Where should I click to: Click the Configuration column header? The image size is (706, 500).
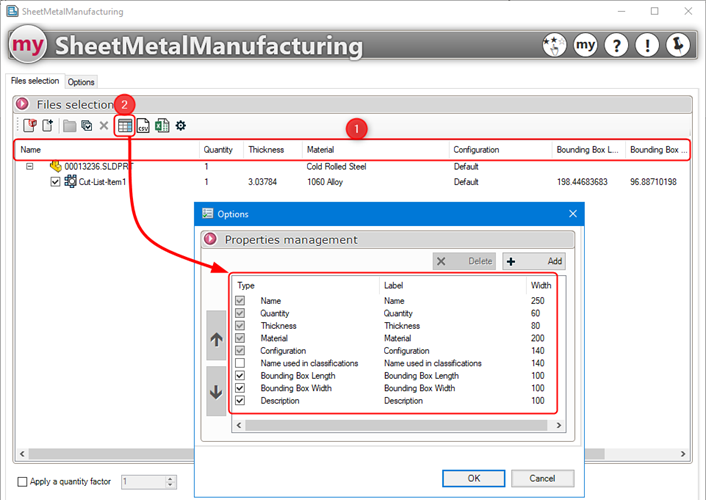[500, 150]
